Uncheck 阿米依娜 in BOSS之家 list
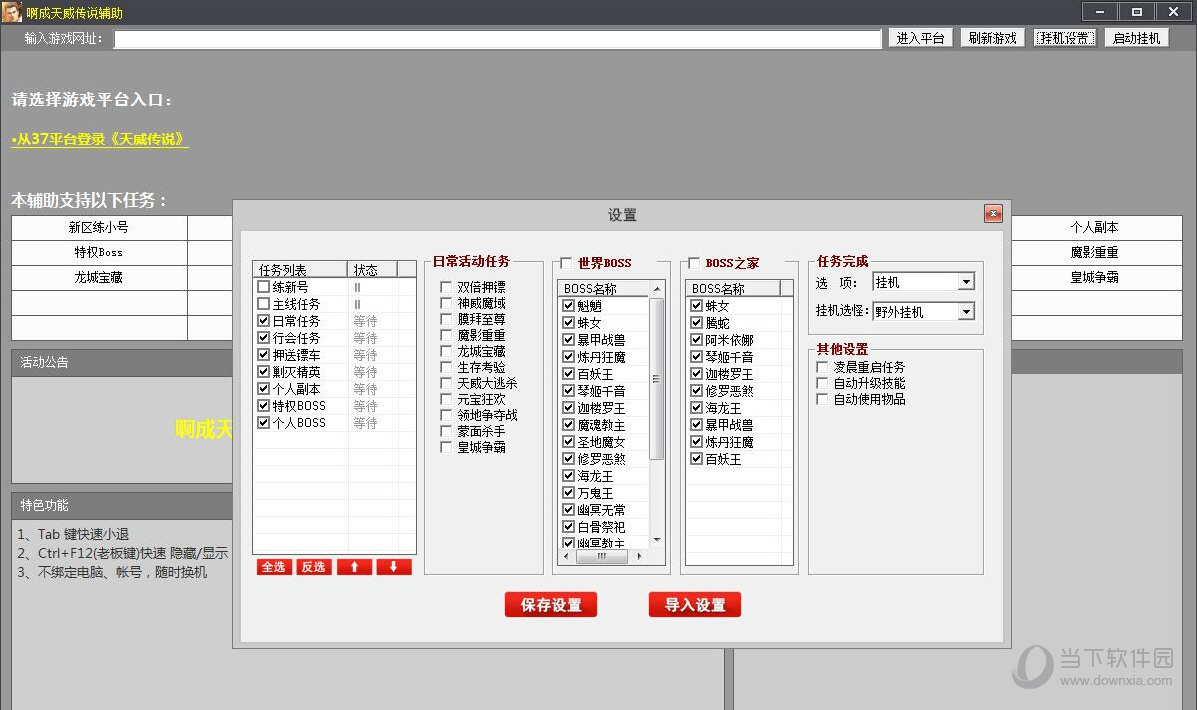 point(696,340)
